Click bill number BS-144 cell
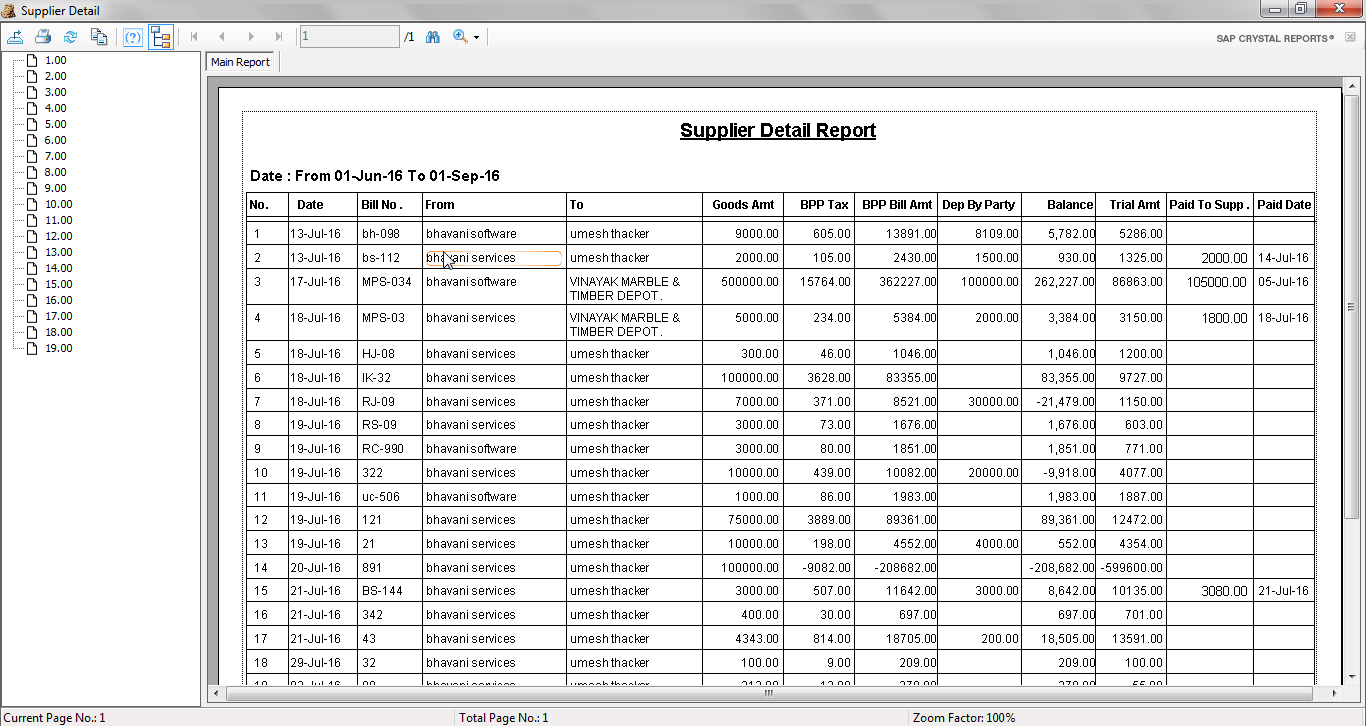 382,591
